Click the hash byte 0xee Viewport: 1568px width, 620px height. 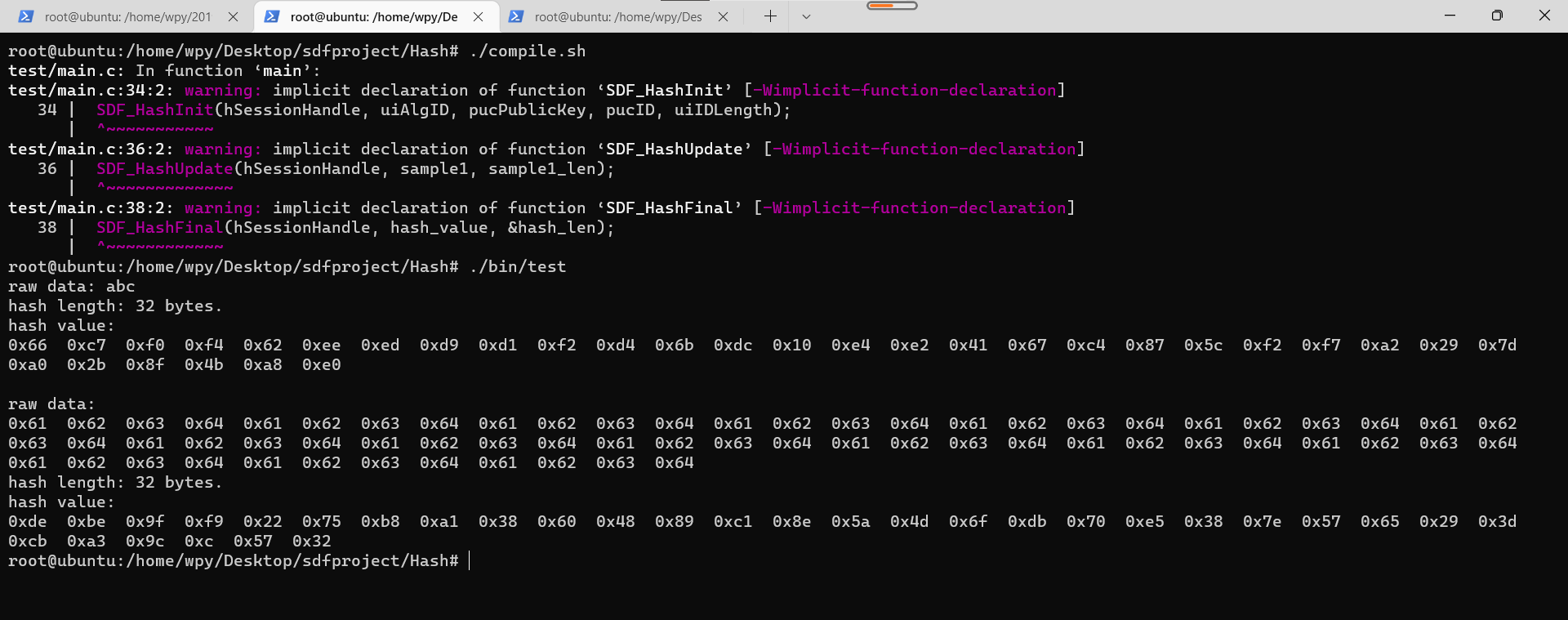click(x=322, y=345)
